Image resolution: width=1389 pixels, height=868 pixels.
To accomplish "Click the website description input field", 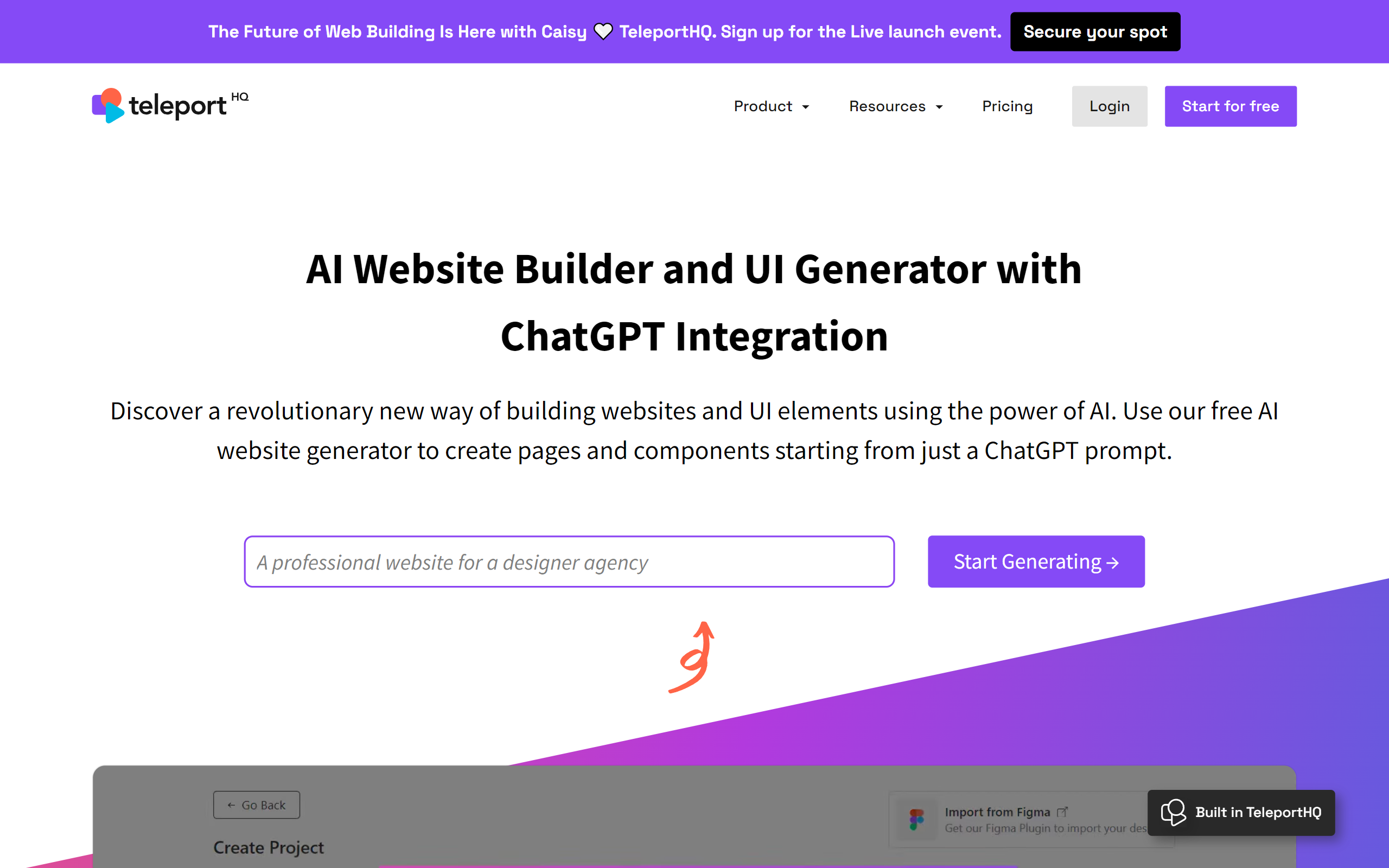I will pos(569,561).
